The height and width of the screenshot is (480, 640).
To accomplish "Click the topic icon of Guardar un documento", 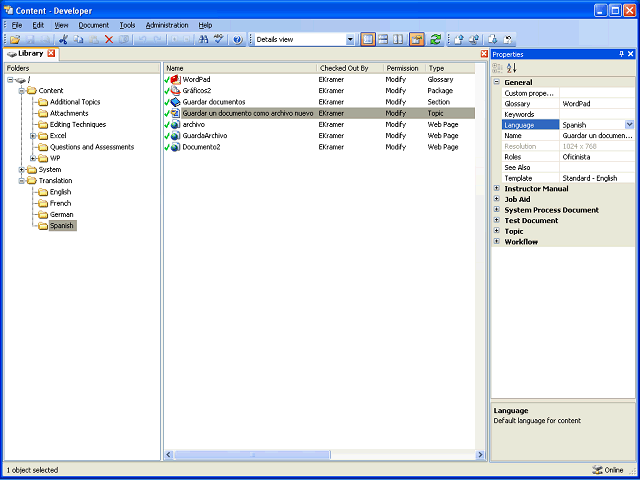I will [x=176, y=113].
